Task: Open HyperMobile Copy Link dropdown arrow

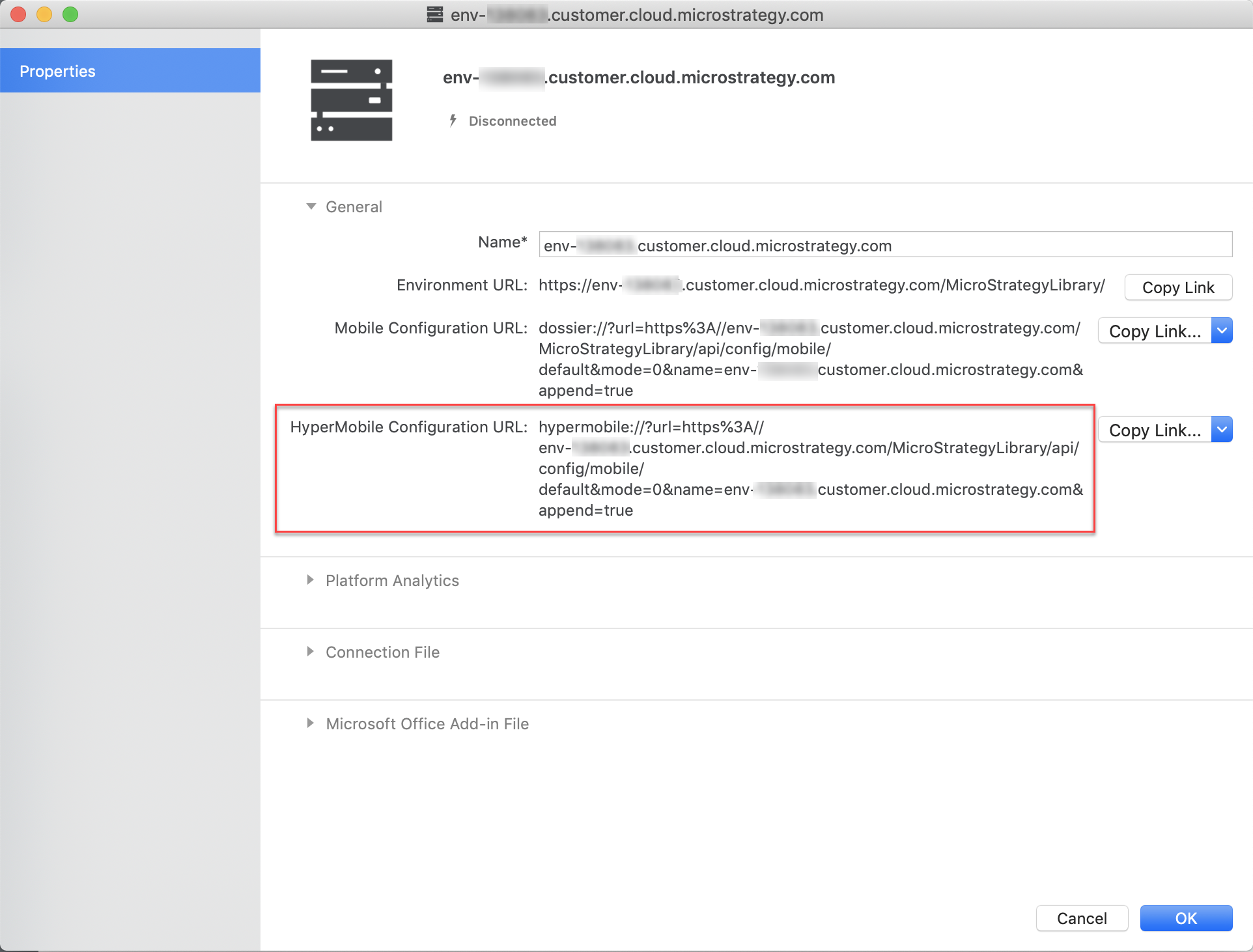Action: click(x=1222, y=430)
